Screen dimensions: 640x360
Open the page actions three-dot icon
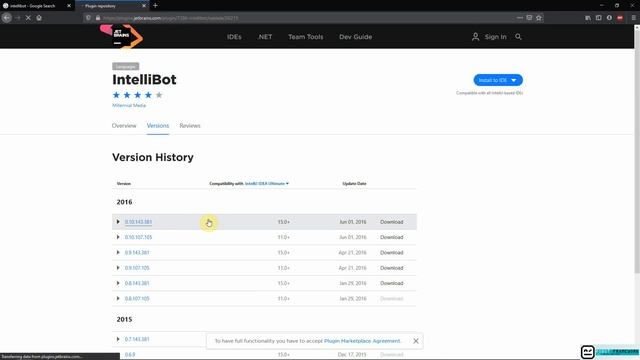point(519,18)
